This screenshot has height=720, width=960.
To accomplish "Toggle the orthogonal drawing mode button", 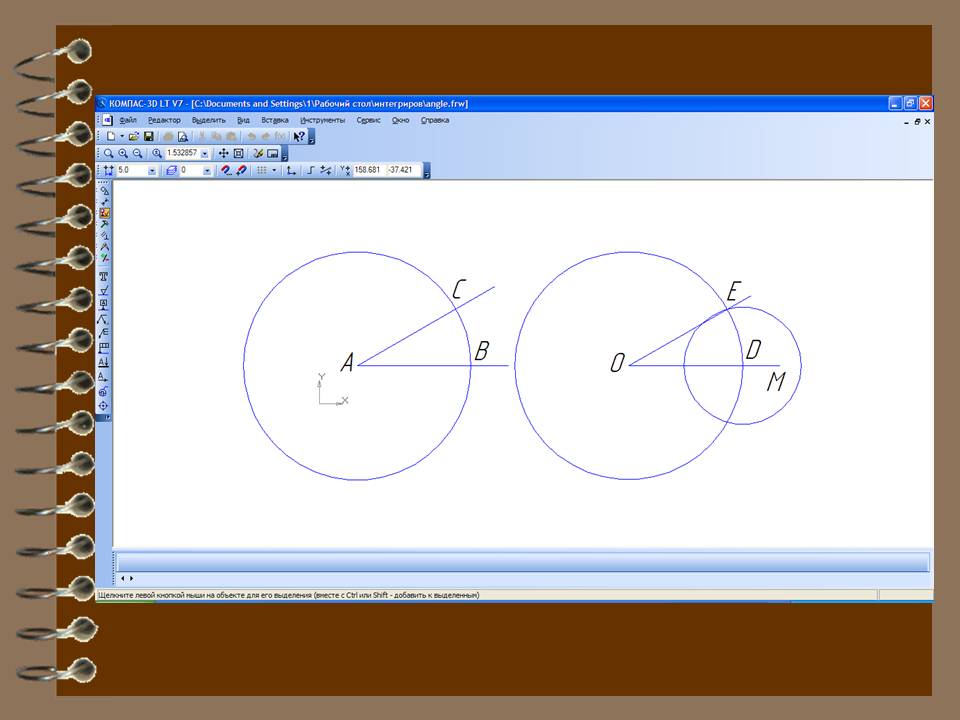I will pyautogui.click(x=291, y=171).
